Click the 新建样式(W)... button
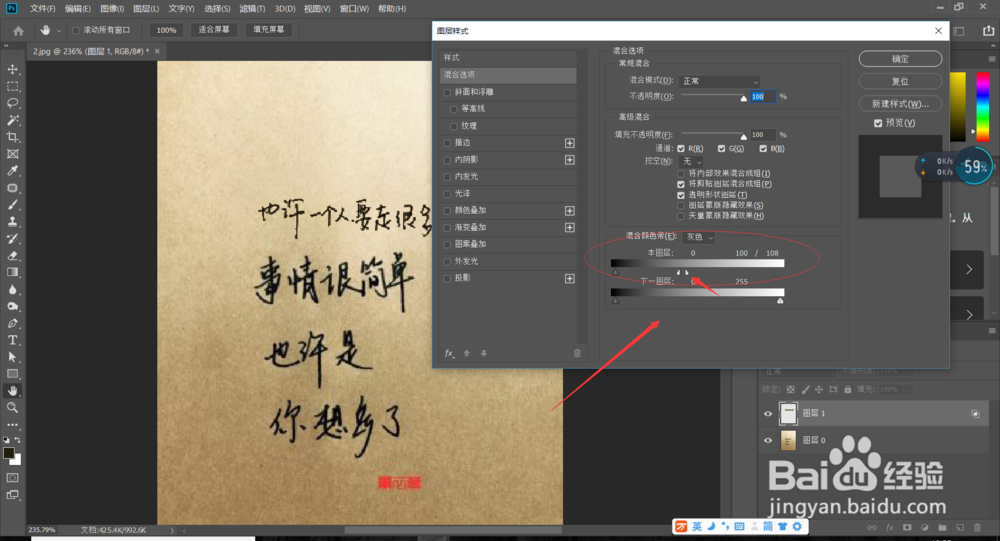The height and width of the screenshot is (541, 1000). tap(900, 103)
